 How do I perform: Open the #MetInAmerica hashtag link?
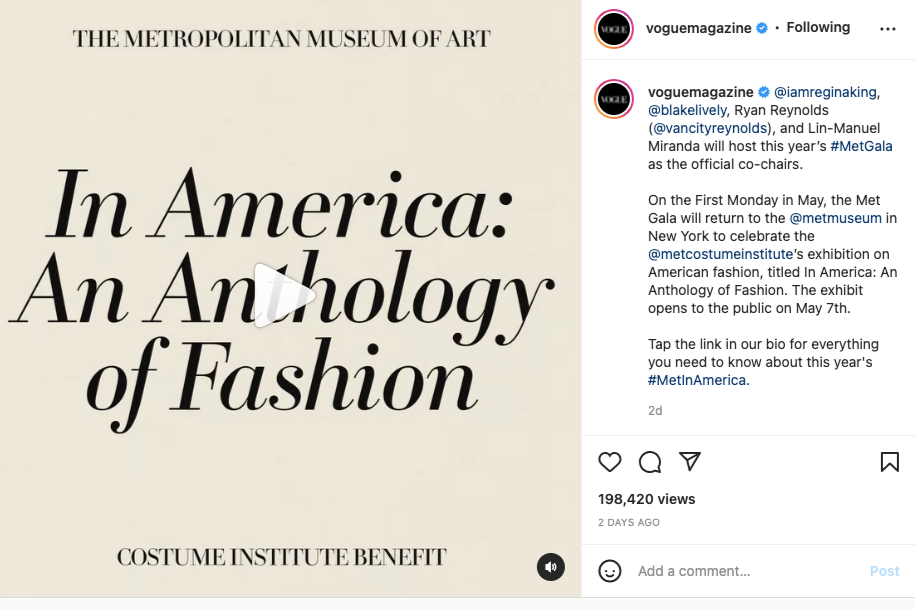point(697,380)
